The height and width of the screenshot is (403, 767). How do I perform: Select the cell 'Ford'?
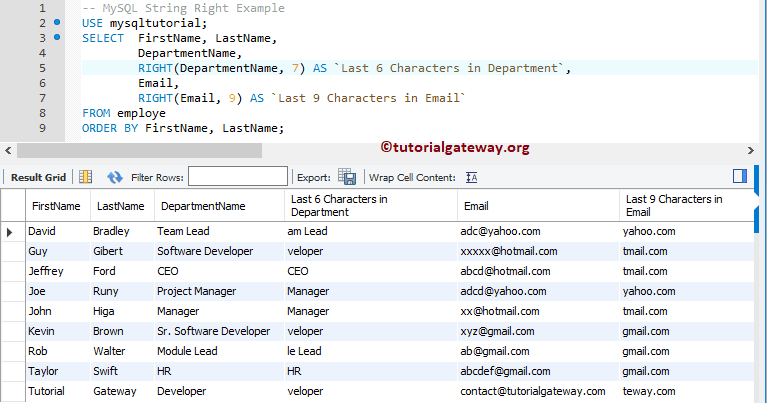pos(122,271)
